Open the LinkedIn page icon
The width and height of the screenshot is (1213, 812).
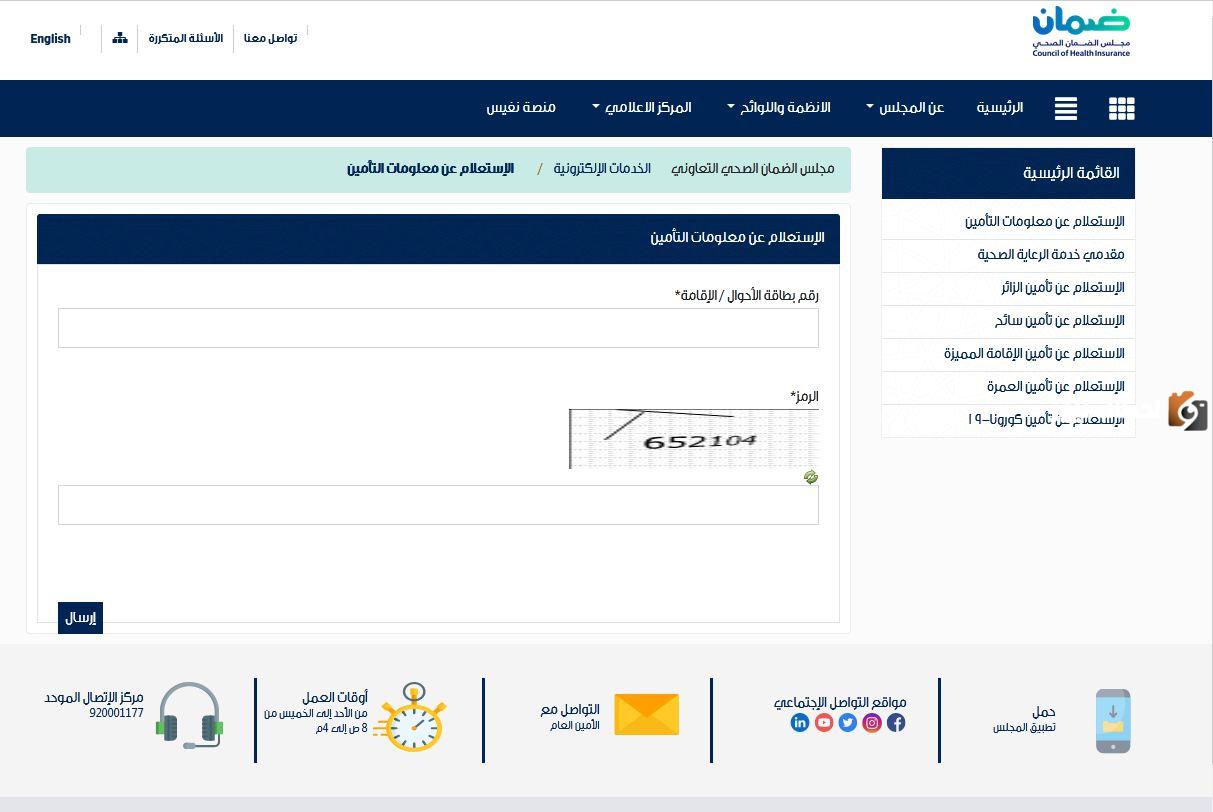799,722
